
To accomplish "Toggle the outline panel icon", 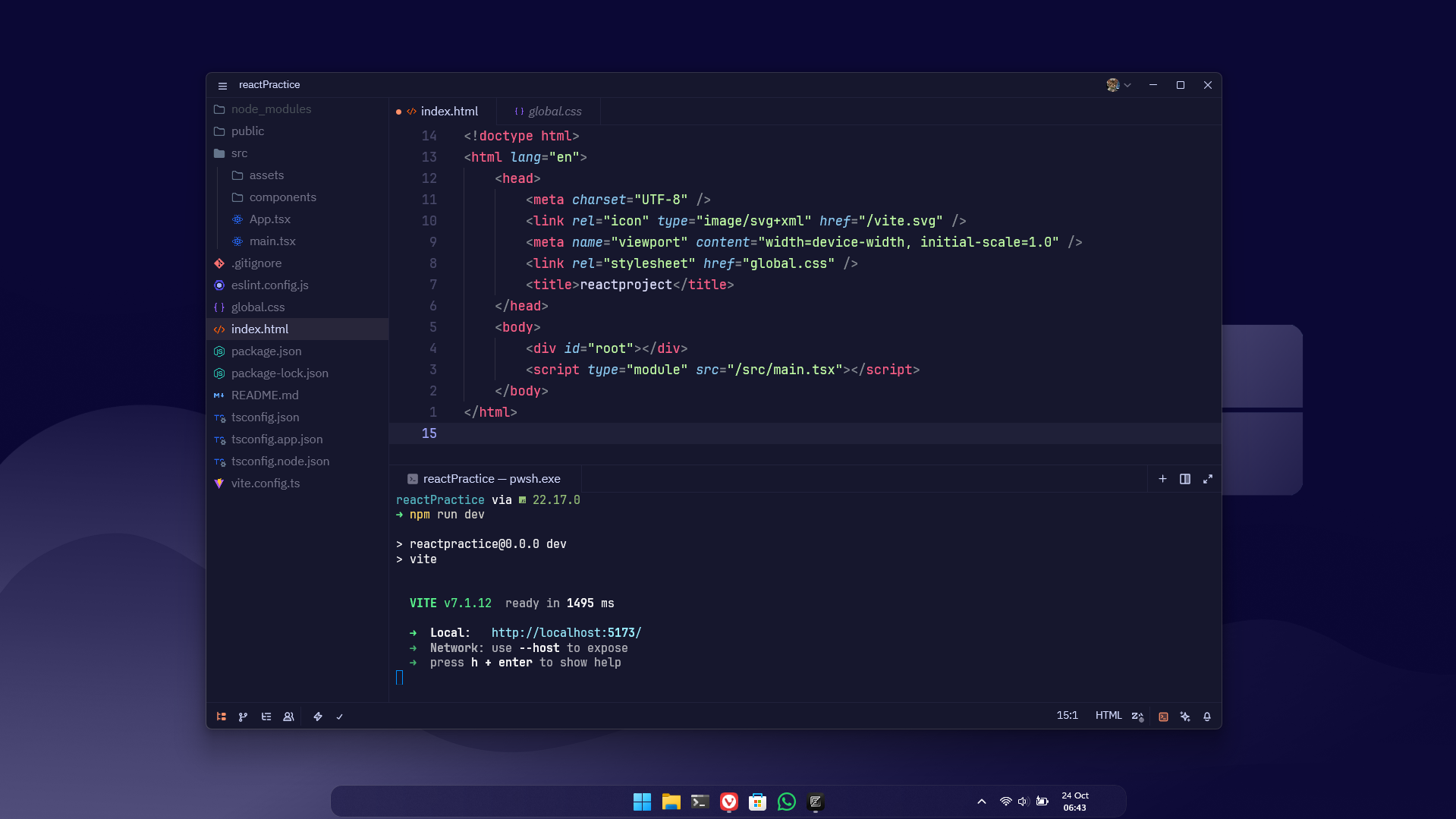I will [266, 717].
